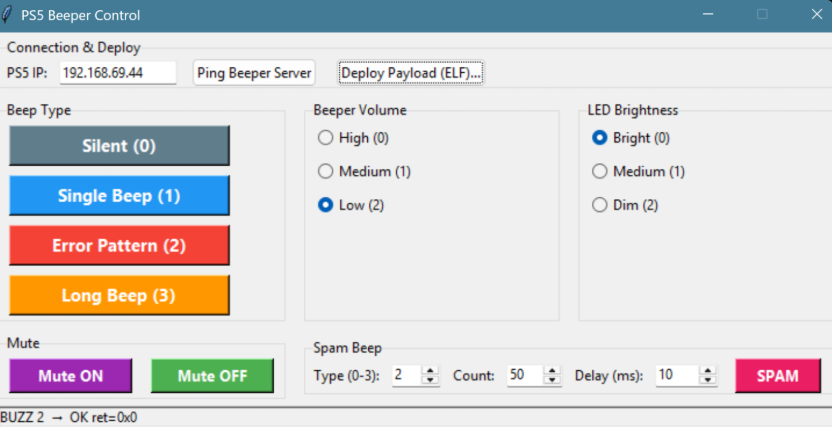Click the Spam Beep group label
This screenshot has width=832, height=427.
pos(347,348)
